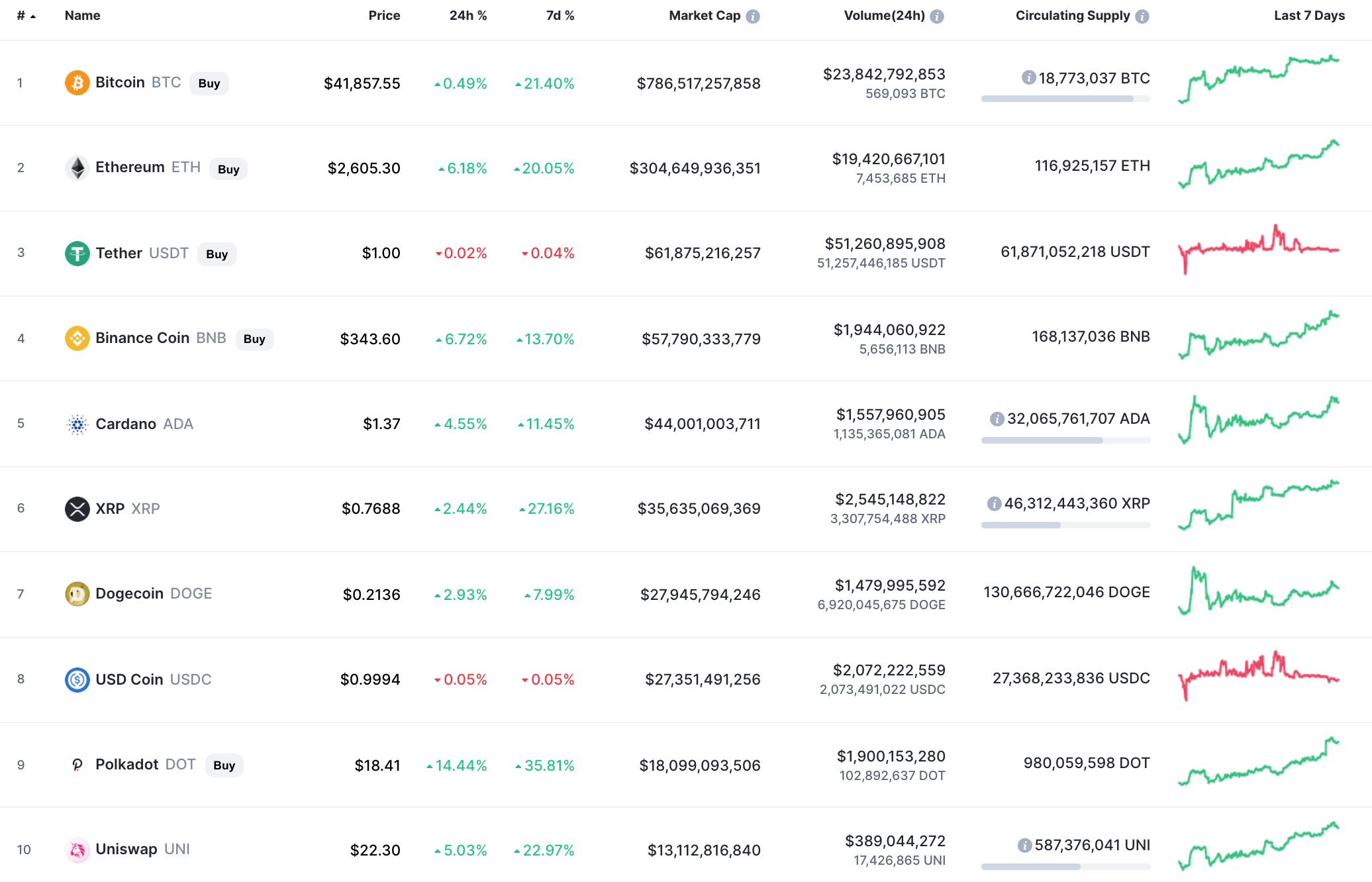Sort by Circulating Supply header text
This screenshot has height=882, width=1372.
(x=1073, y=16)
